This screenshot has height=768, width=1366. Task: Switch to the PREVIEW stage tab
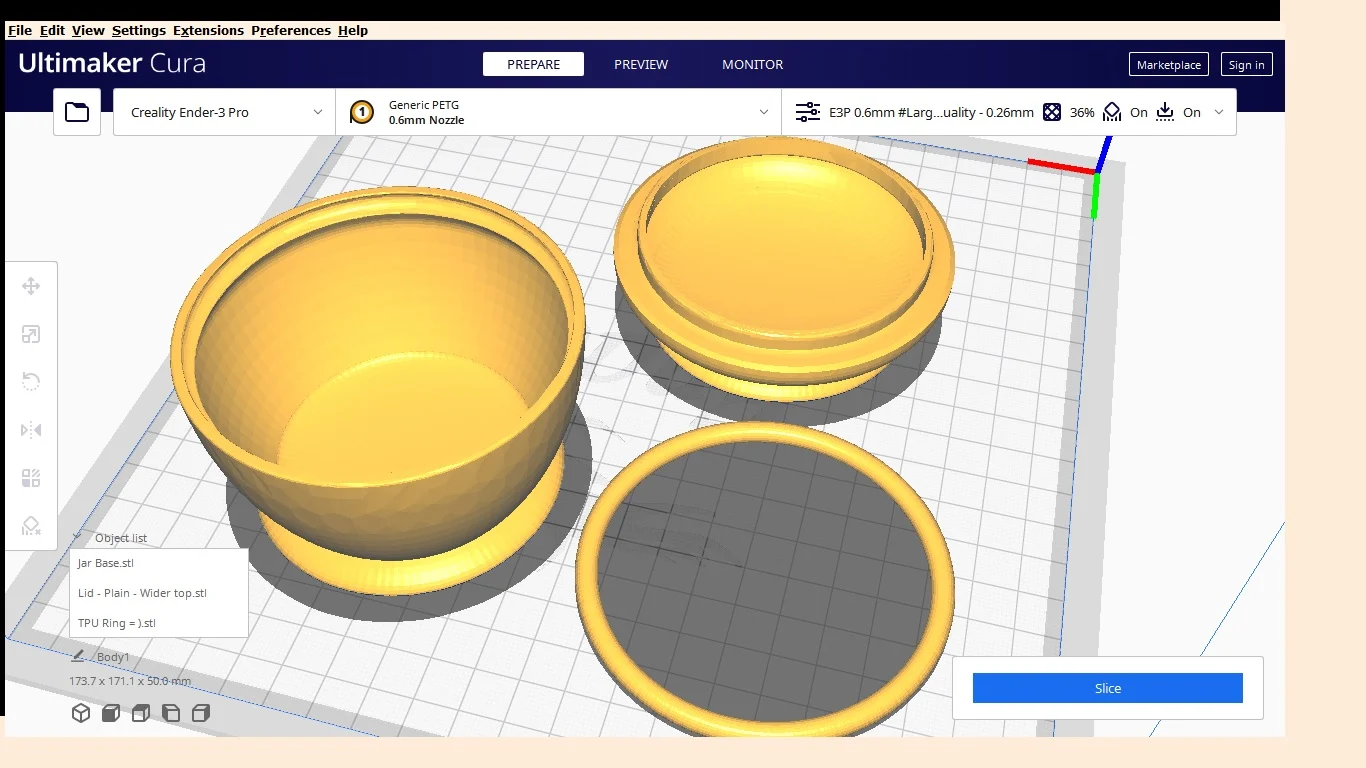641,64
